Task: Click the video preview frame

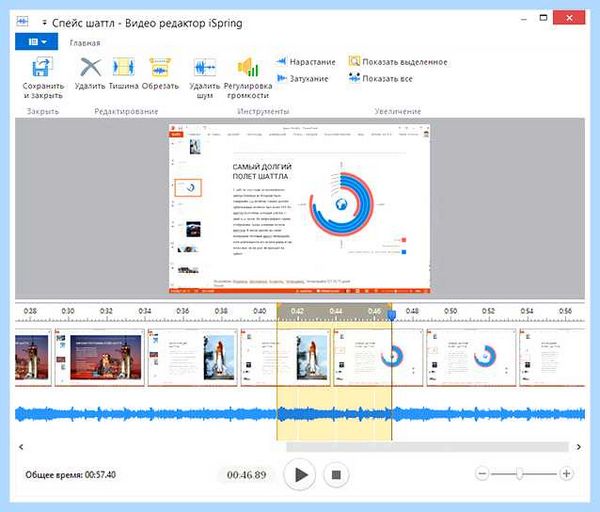Action: click(x=300, y=209)
